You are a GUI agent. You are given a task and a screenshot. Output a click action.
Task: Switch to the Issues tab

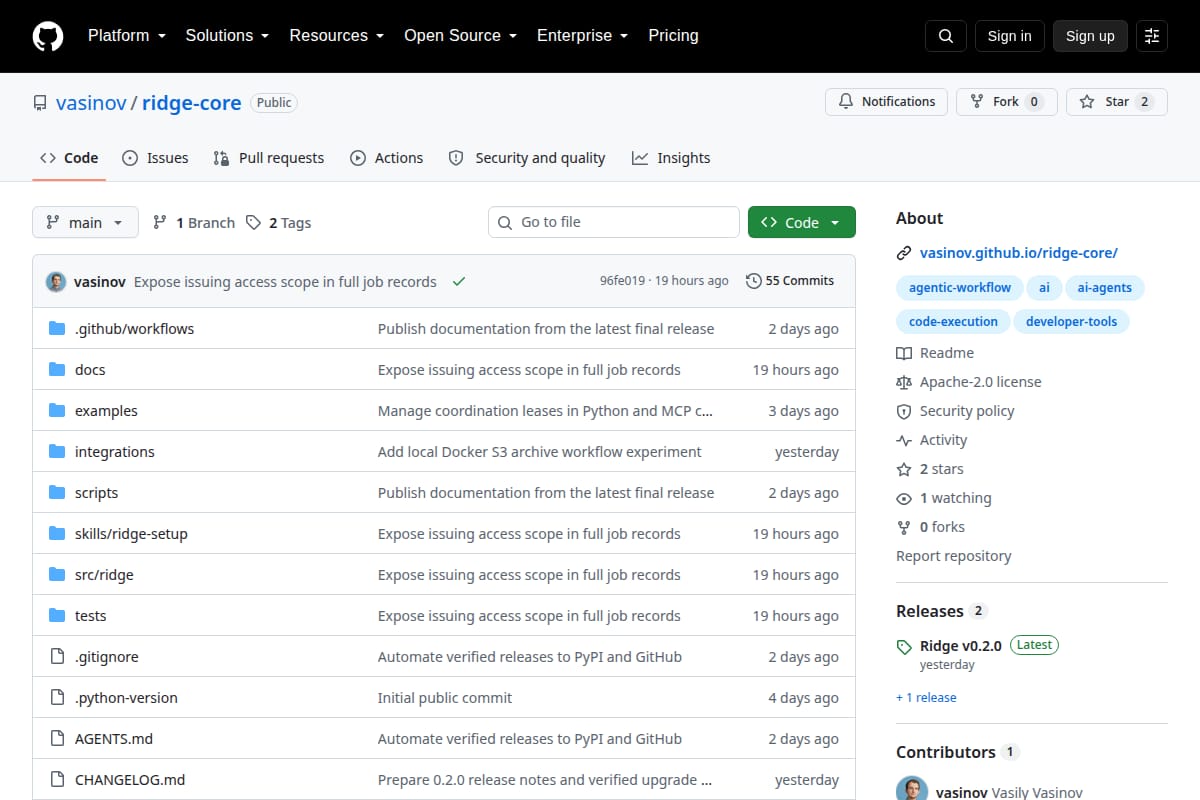point(155,158)
